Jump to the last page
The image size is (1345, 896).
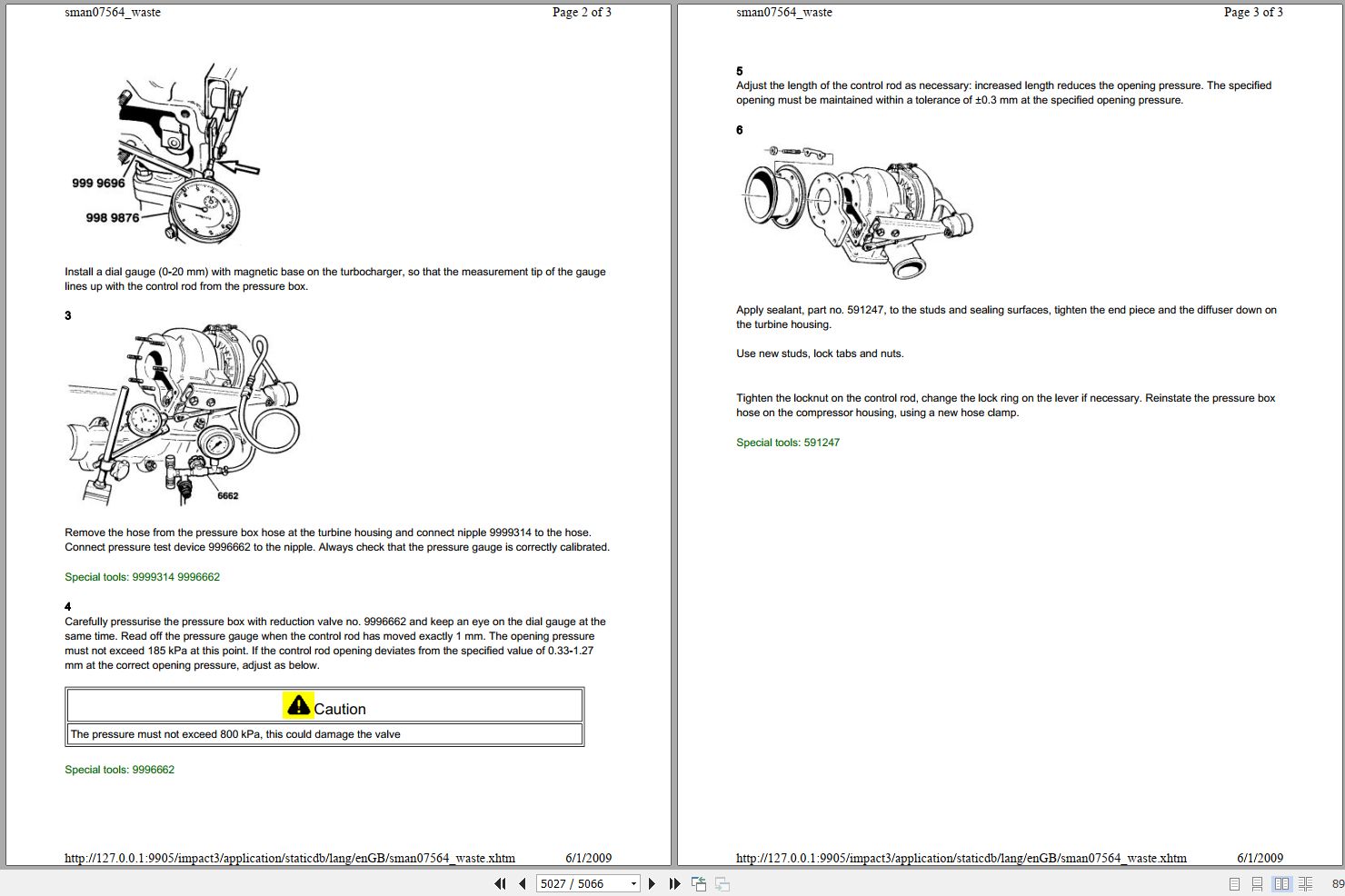[674, 883]
